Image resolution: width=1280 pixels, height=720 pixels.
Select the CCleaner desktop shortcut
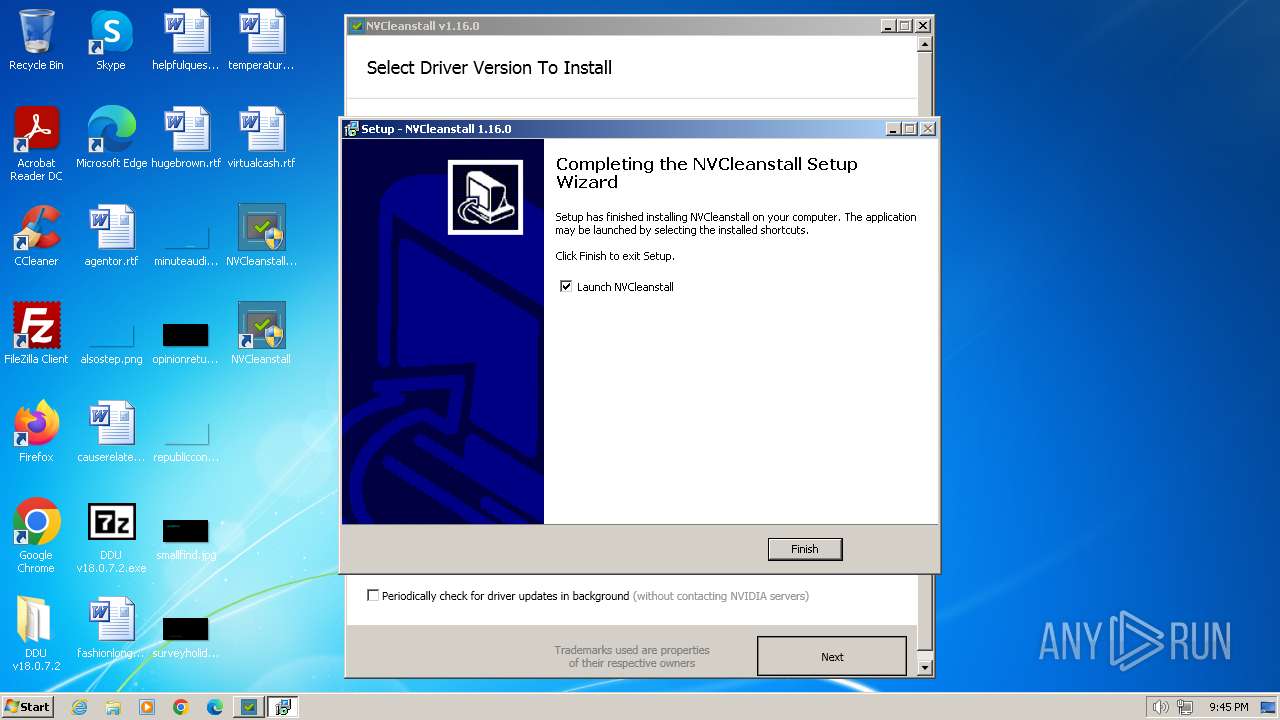[x=36, y=236]
